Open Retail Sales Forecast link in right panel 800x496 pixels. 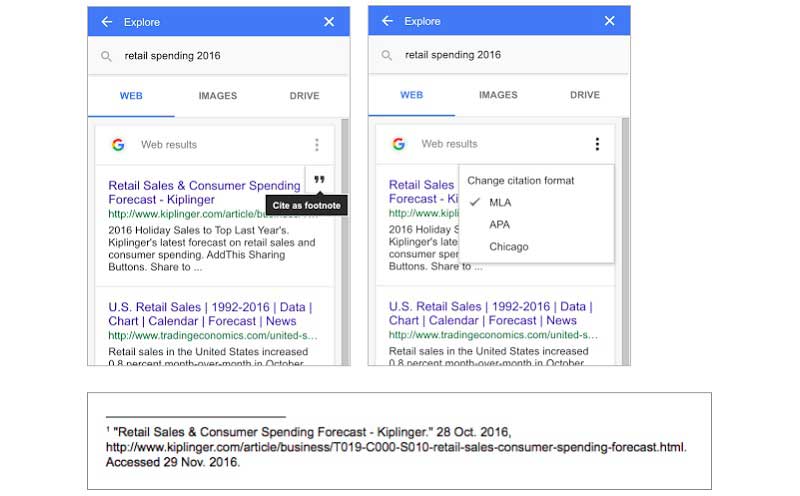click(x=423, y=191)
